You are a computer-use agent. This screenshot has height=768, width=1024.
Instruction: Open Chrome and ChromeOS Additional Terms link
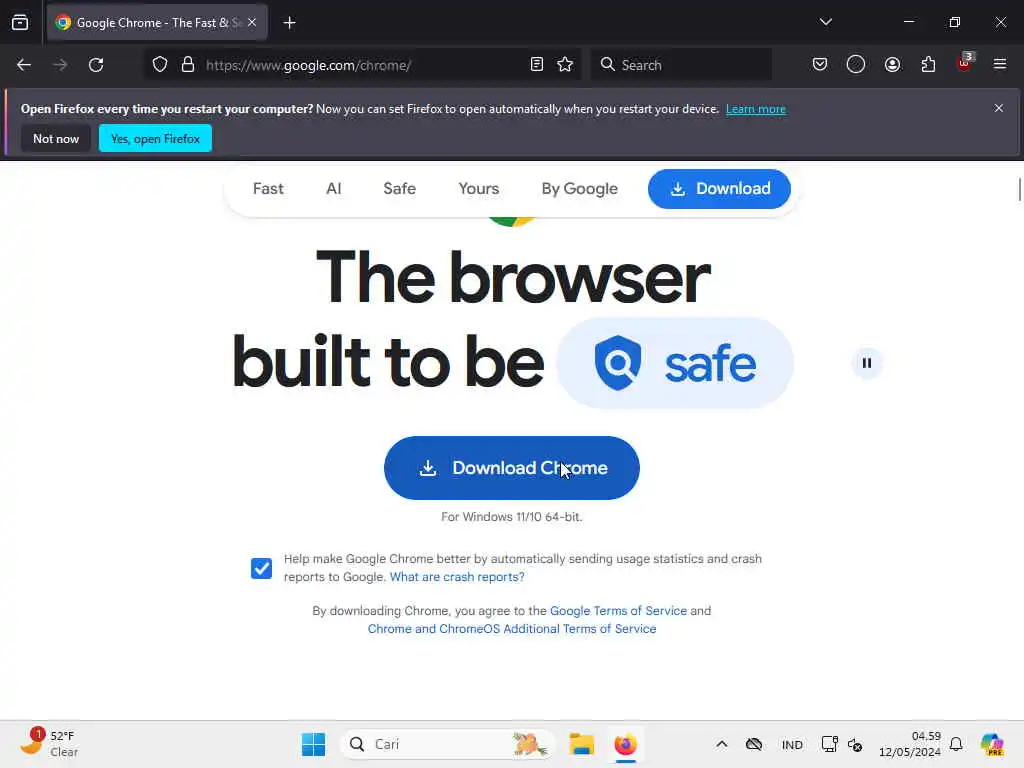click(512, 629)
